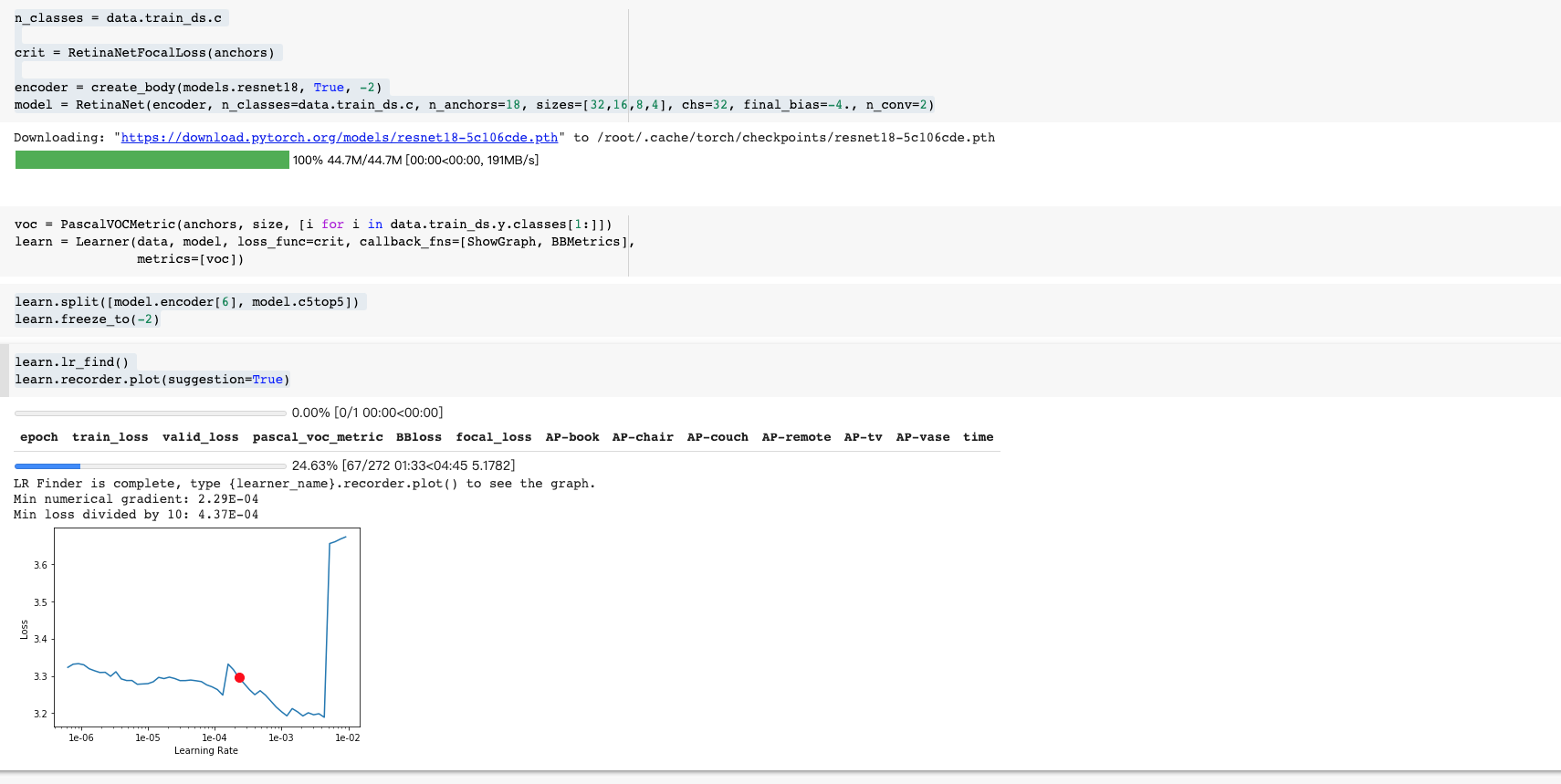Screen dimensions: 1561x784
Task: Click the Min numerical gradient output text
Action: [136, 499]
